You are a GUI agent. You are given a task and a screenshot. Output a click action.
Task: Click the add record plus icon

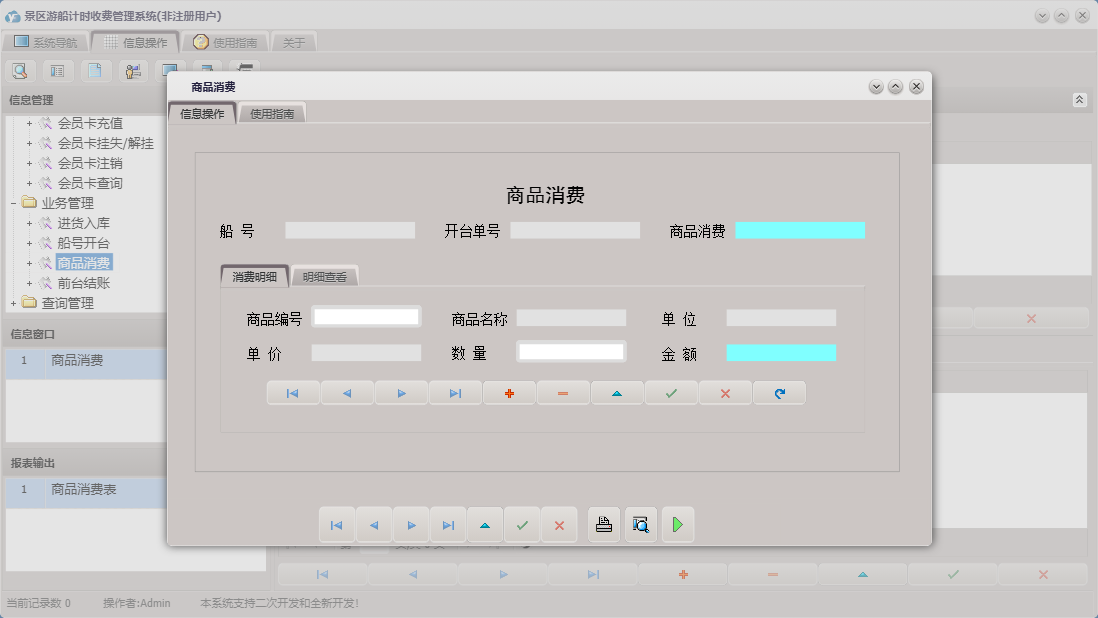(510, 393)
